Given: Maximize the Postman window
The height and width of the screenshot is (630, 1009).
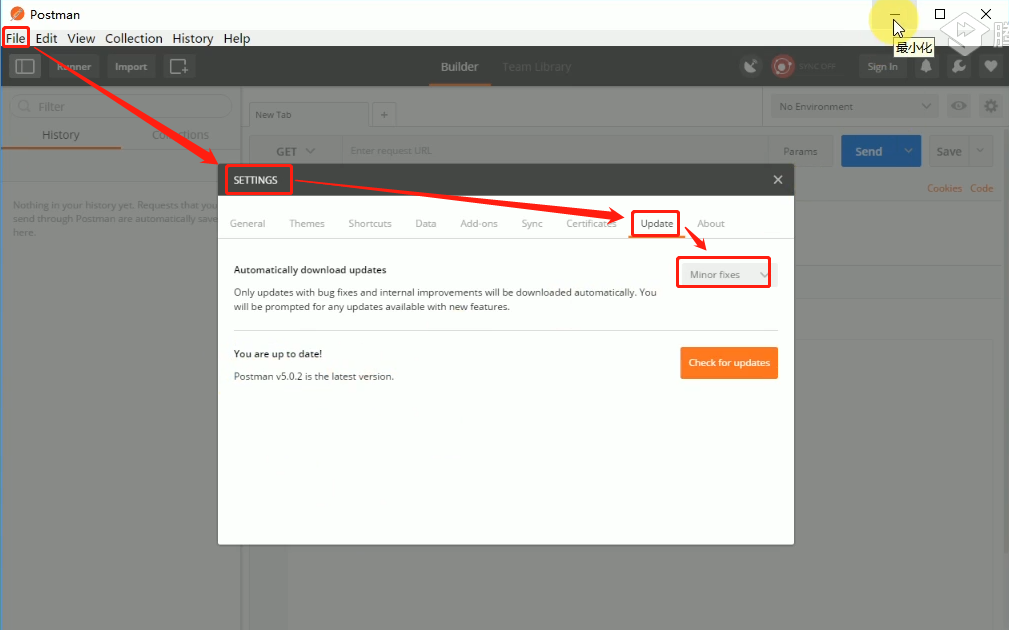Looking at the screenshot, I should click(940, 14).
